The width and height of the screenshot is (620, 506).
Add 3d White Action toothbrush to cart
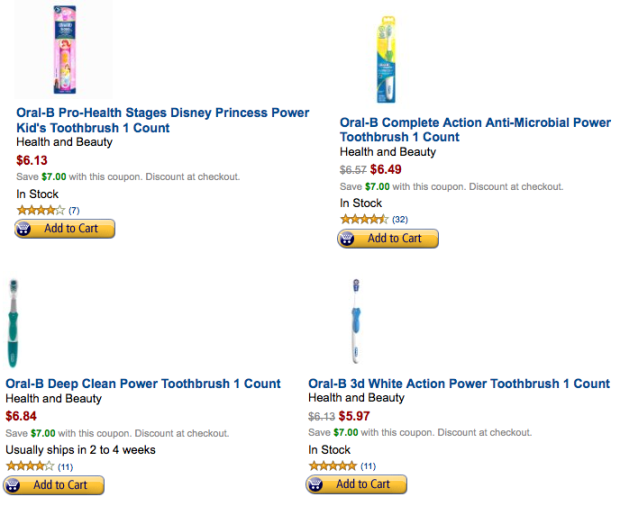[x=357, y=484]
